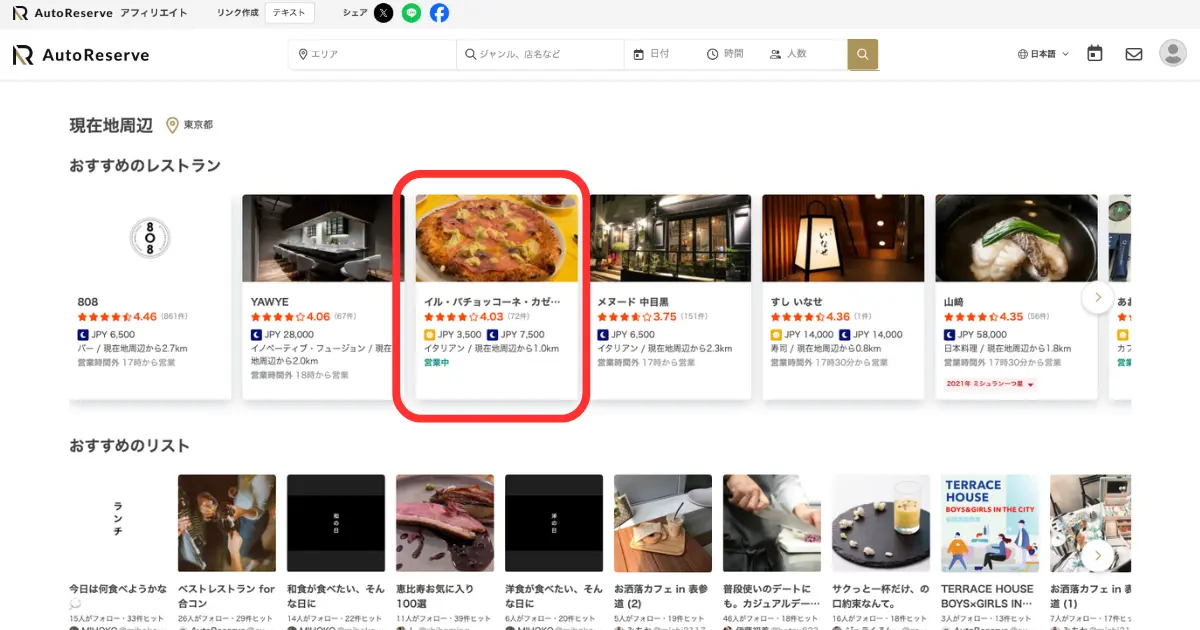The width and height of the screenshot is (1200, 630).
Task: Open 普段使いのデートにも list thumbnail
Action: pos(772,523)
